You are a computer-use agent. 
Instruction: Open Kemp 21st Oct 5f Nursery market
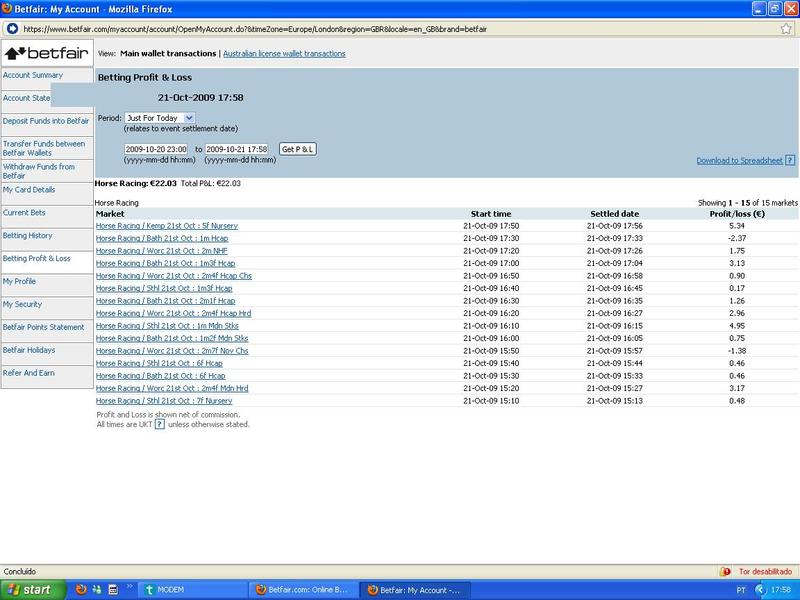click(x=167, y=226)
